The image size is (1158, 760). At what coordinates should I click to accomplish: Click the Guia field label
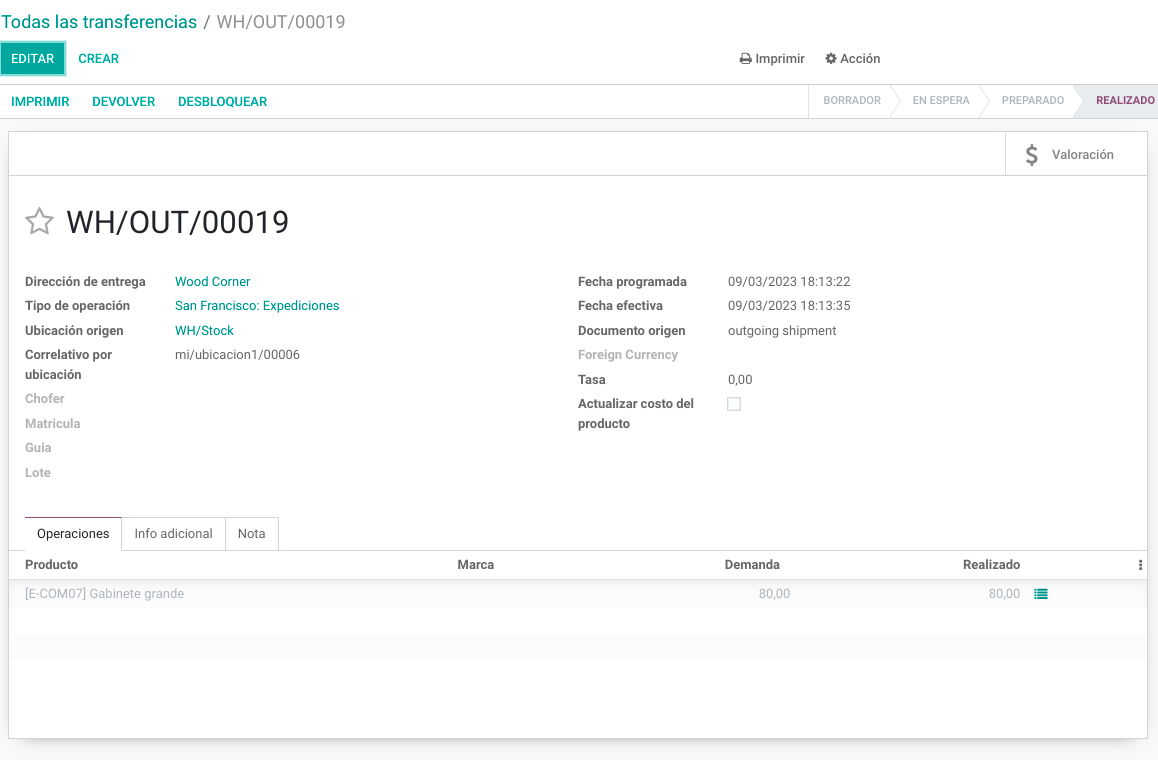(38, 448)
